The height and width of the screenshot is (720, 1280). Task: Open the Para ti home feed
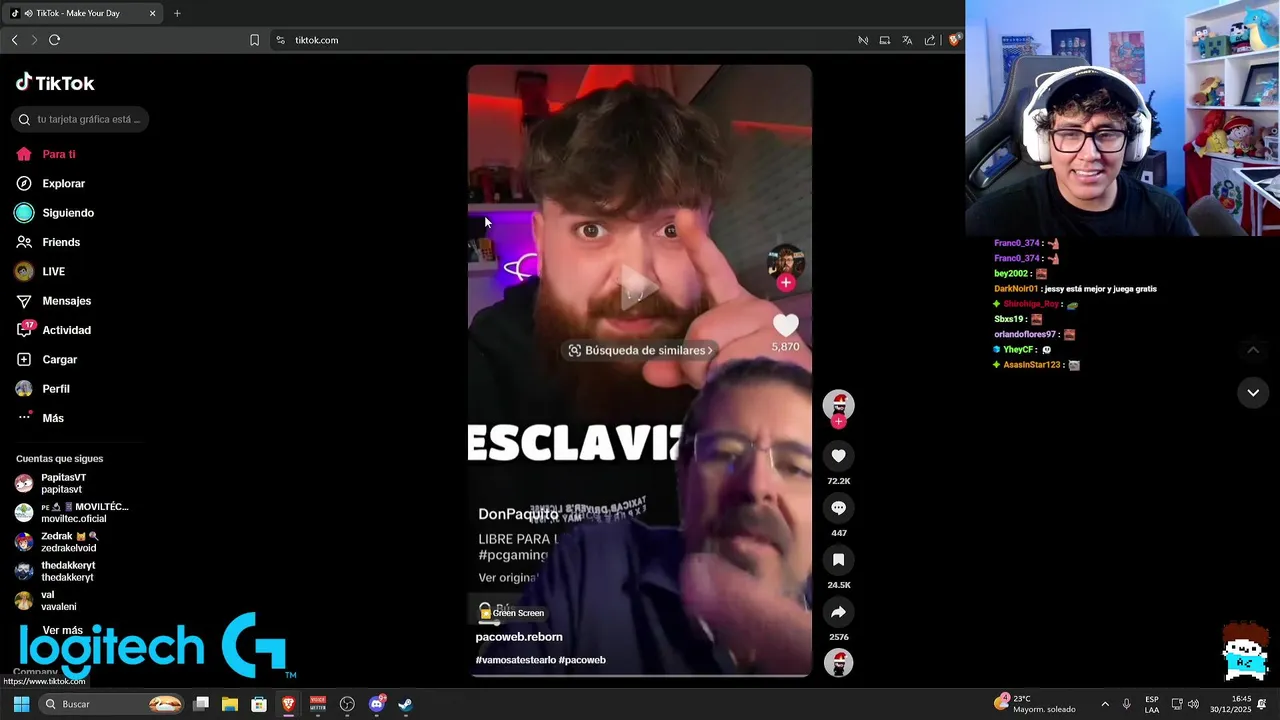point(46,154)
